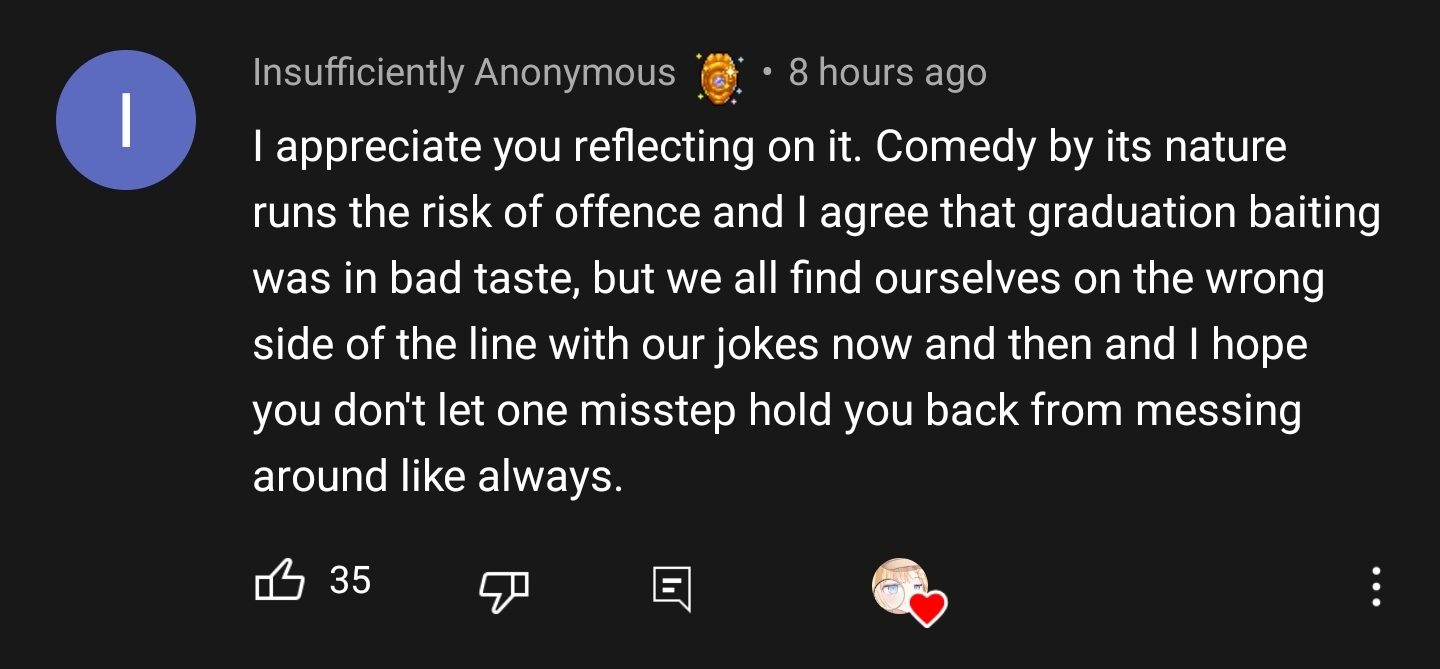Tap the line starting "side of the line"

click(780, 345)
